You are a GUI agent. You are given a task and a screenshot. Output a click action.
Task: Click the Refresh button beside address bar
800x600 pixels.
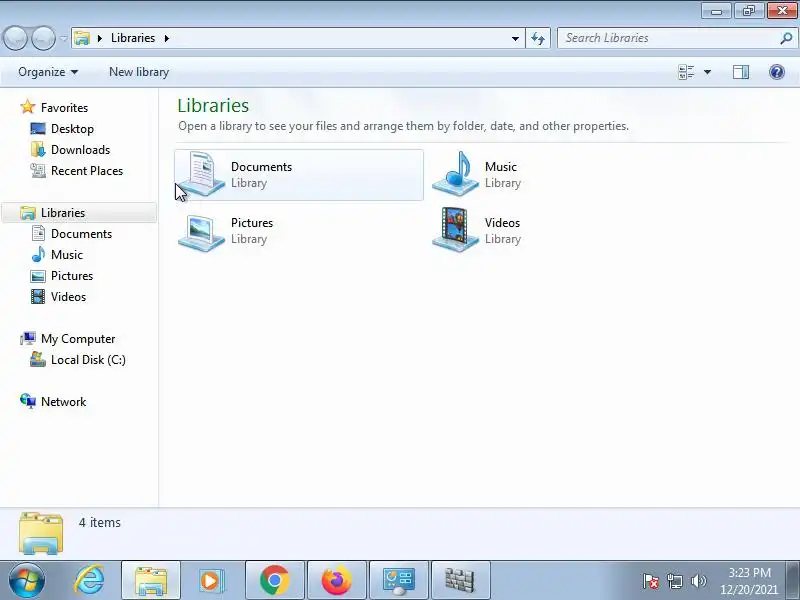pos(538,38)
